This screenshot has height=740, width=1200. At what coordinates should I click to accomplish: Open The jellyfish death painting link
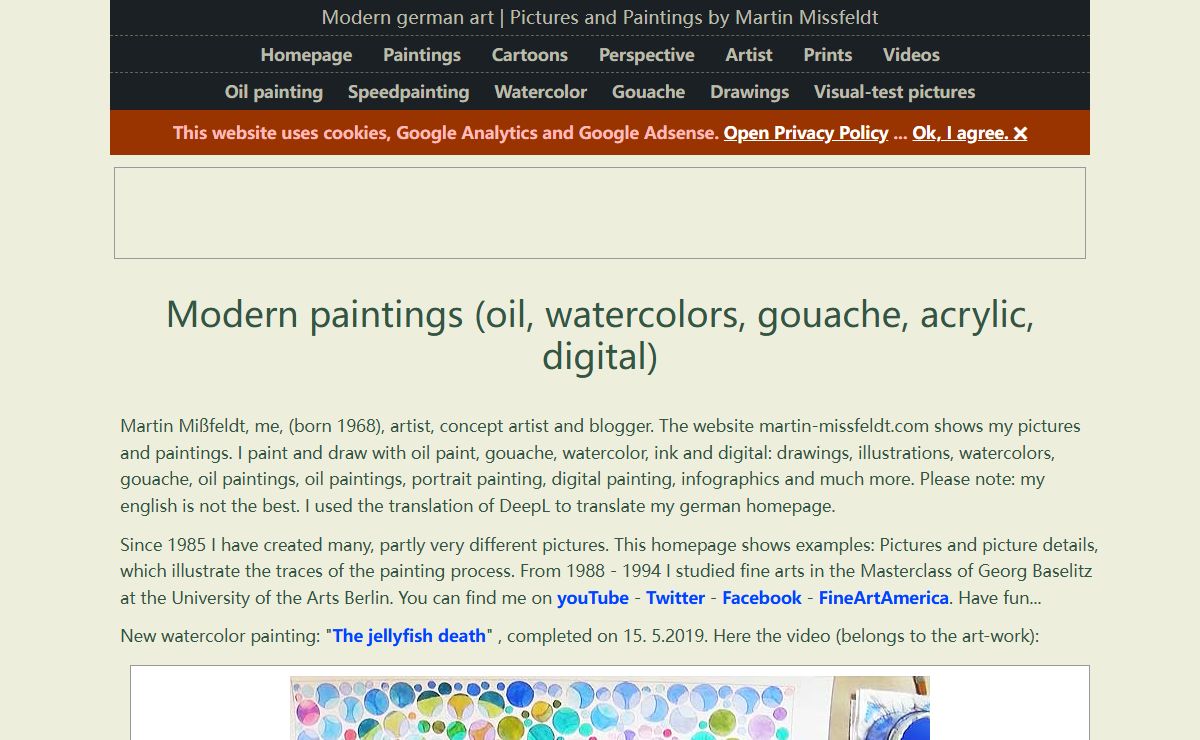[x=410, y=636]
